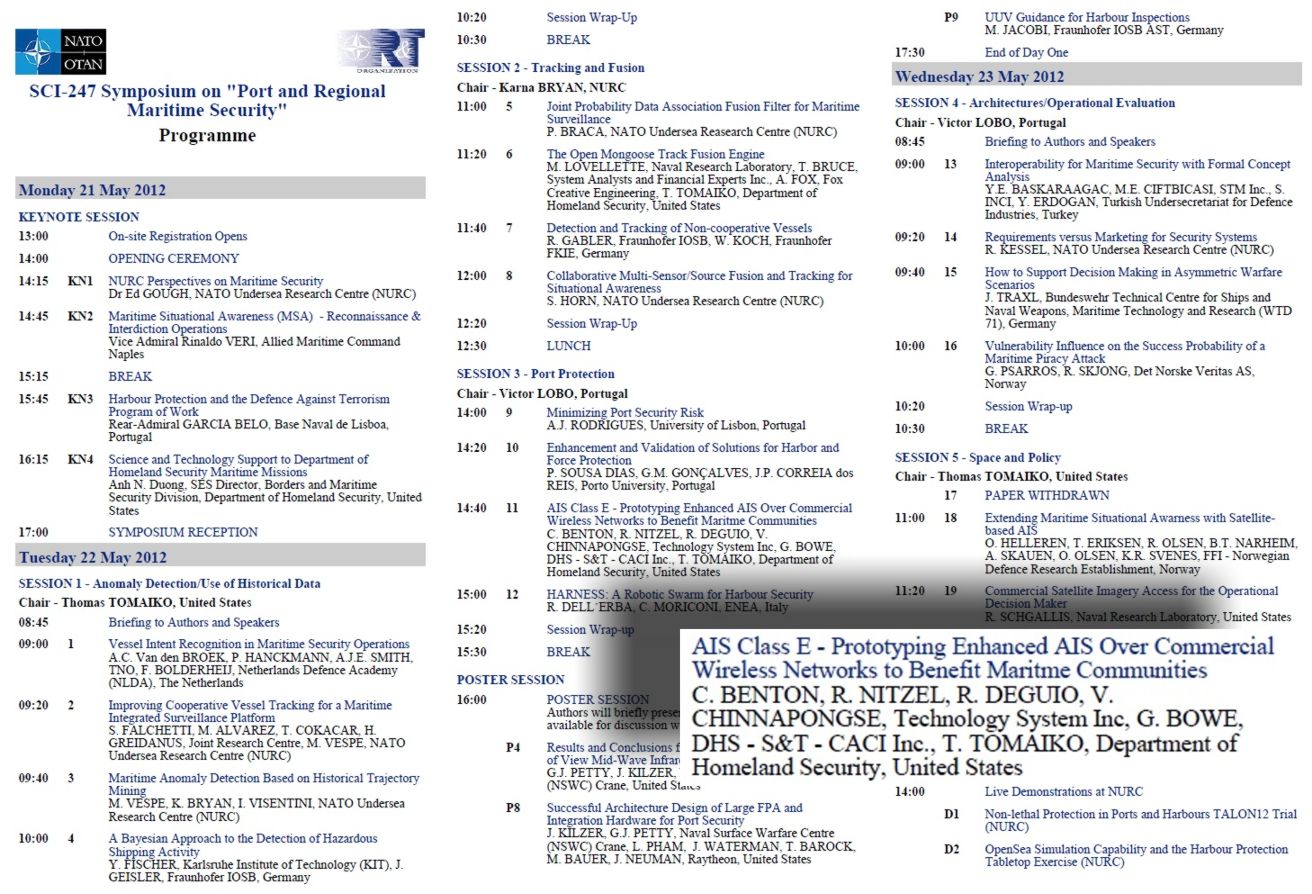Select the 'KEYNOTE SESSION' heading
Screen dimensions: 1312x894
click(x=79, y=217)
